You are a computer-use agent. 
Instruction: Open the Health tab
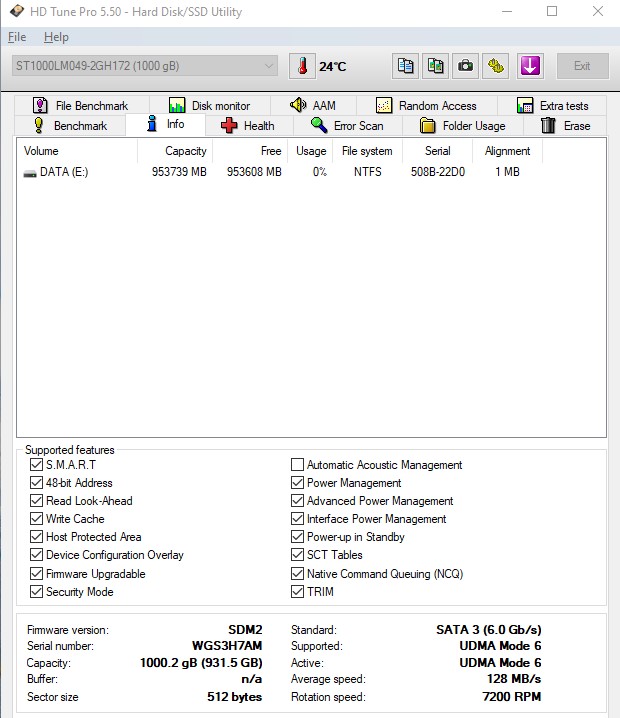[x=249, y=125]
